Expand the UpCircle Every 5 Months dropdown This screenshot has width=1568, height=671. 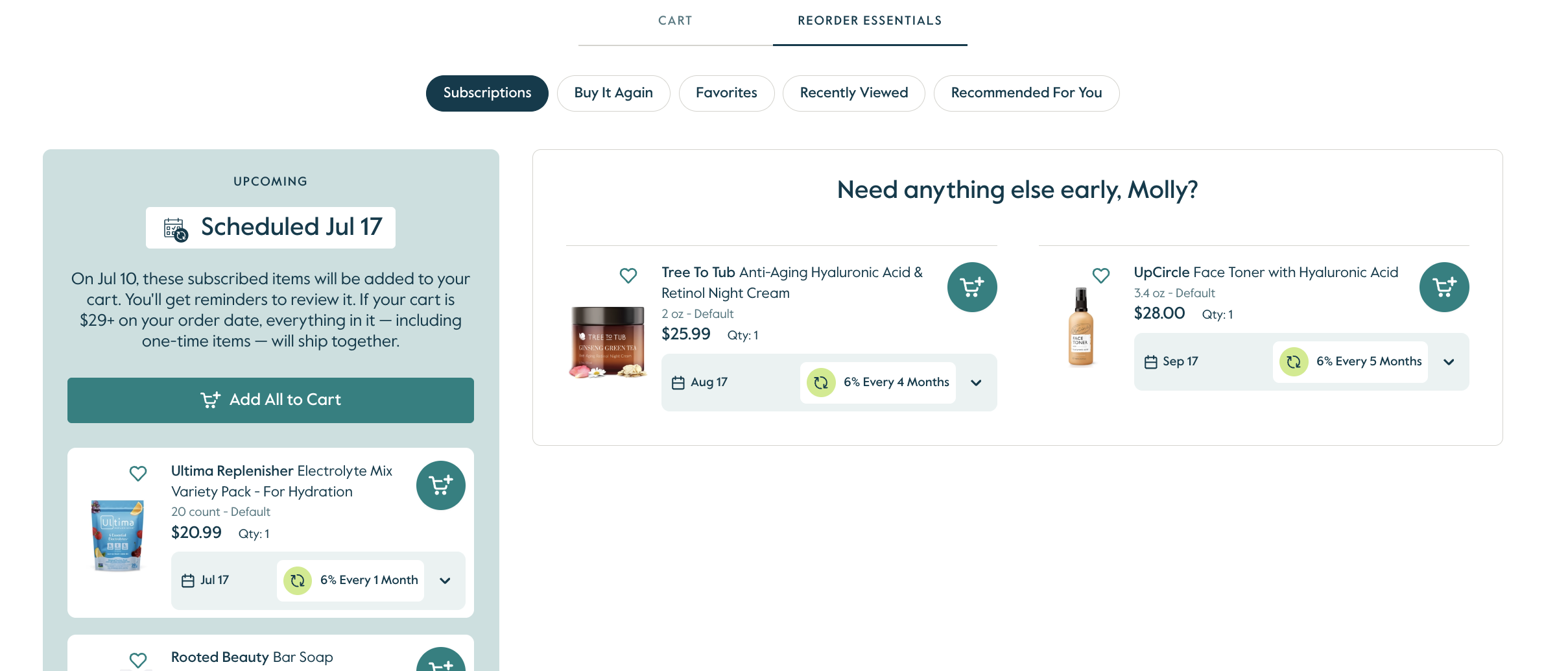tap(1449, 362)
